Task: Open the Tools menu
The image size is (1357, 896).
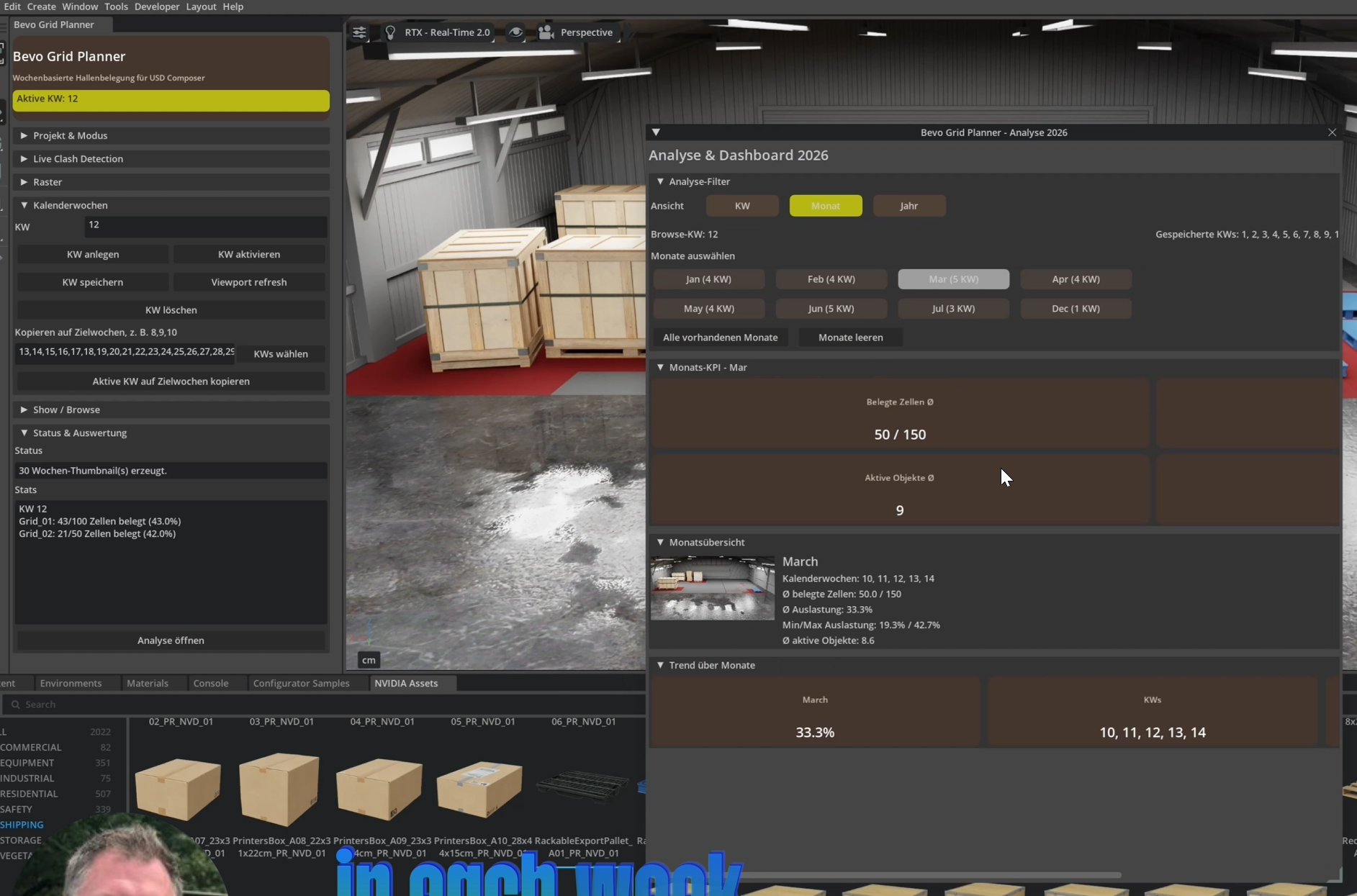Action: pos(116,6)
